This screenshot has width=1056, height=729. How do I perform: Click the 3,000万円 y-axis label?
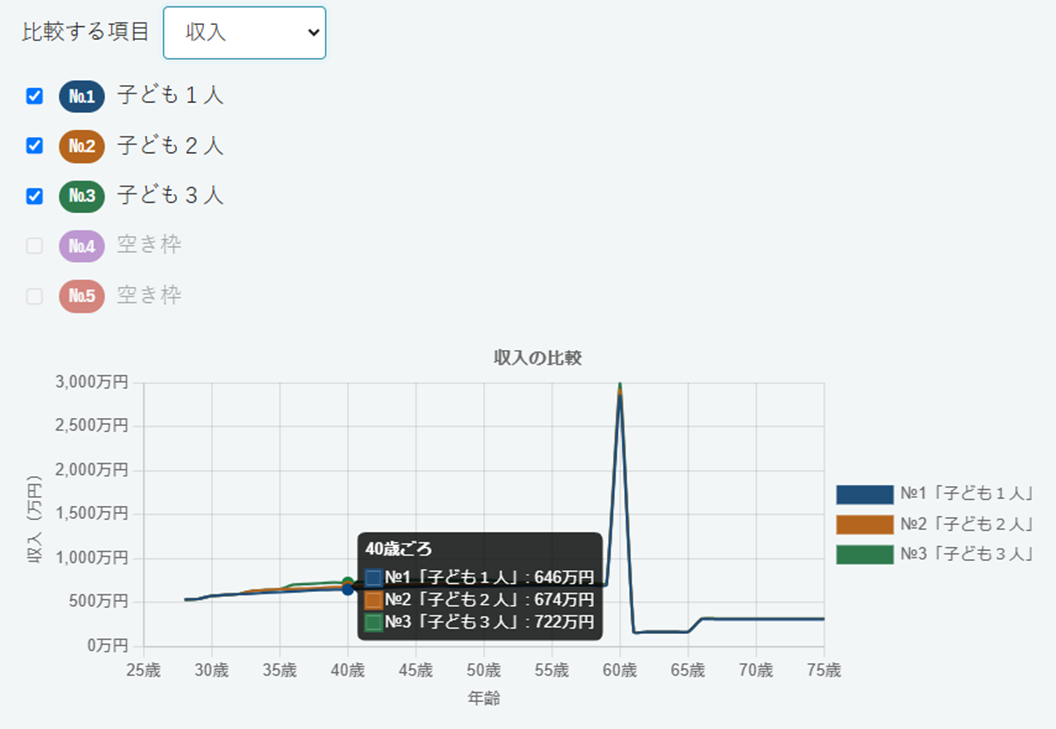(92, 382)
